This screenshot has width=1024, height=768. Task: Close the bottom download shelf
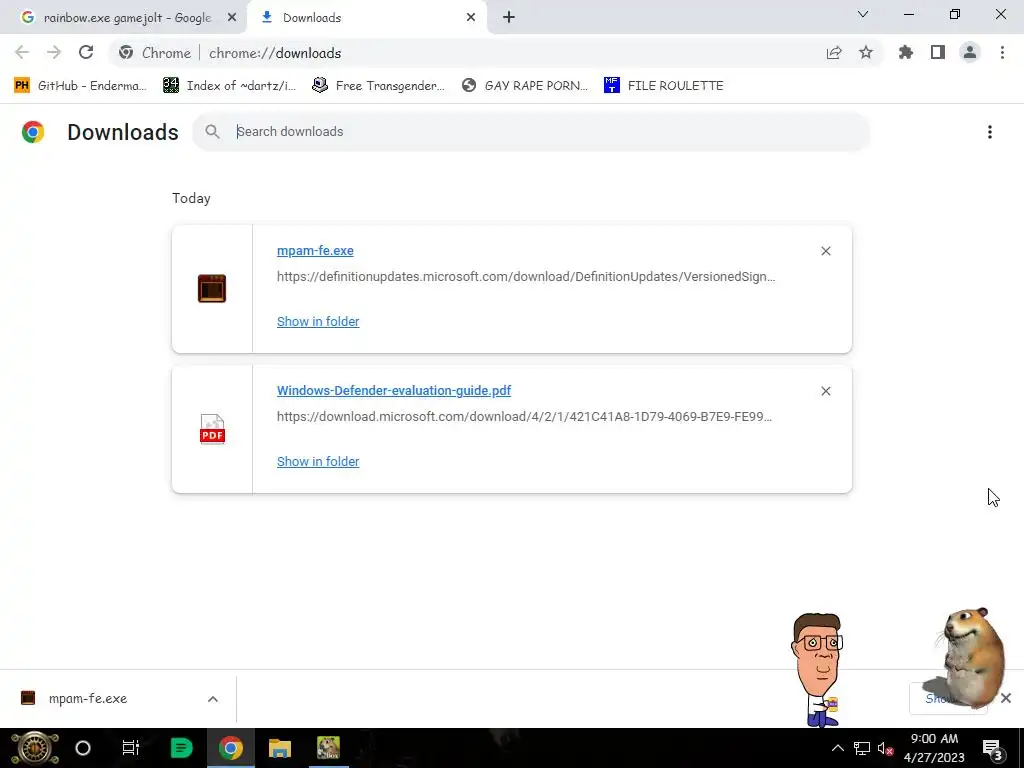point(1006,698)
